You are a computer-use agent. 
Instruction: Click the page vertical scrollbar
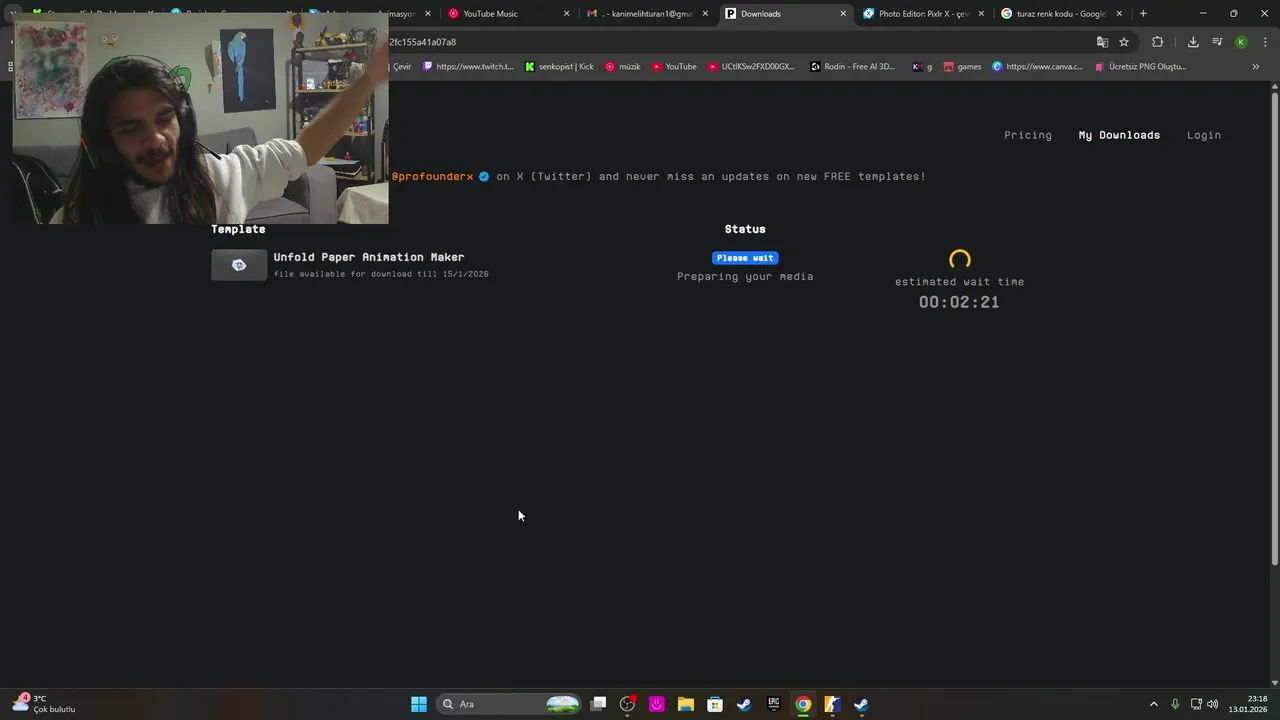point(1275,328)
